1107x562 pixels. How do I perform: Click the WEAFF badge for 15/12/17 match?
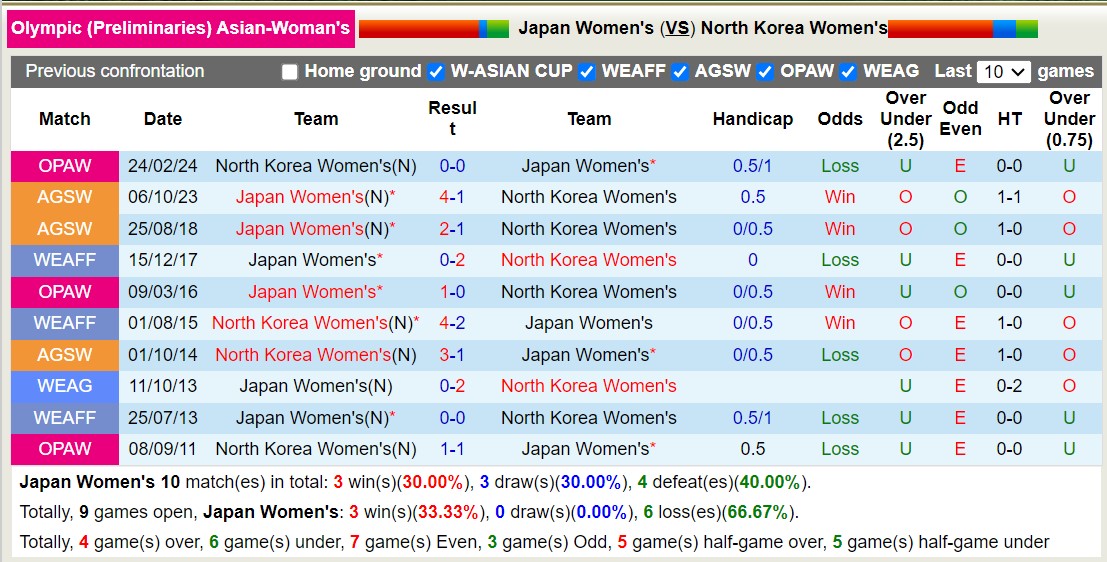coord(65,260)
